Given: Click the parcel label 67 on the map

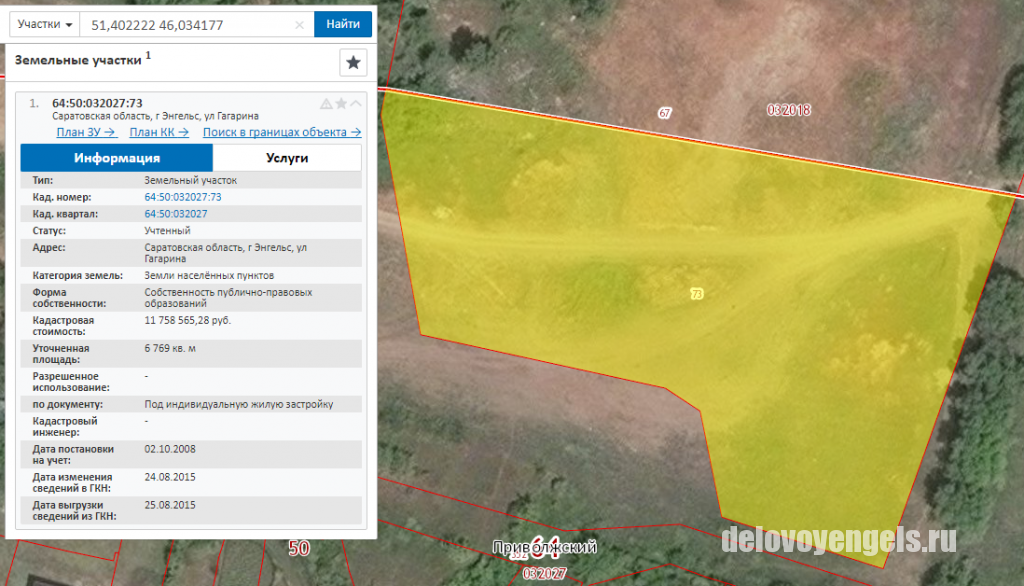Looking at the screenshot, I should coord(665,113).
